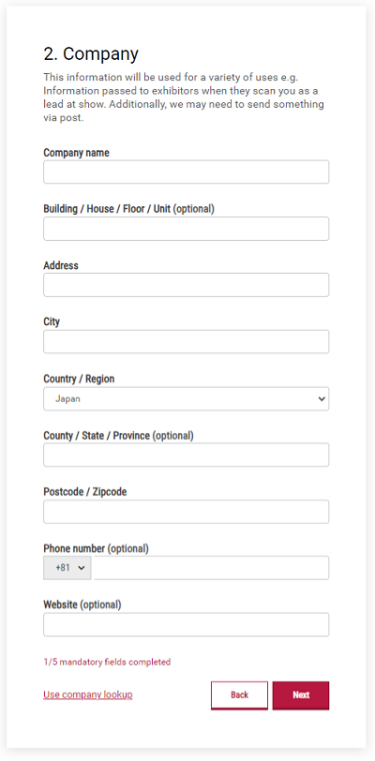The height and width of the screenshot is (761, 375).
Task: Click the "Company name" label text
Action: point(76,153)
